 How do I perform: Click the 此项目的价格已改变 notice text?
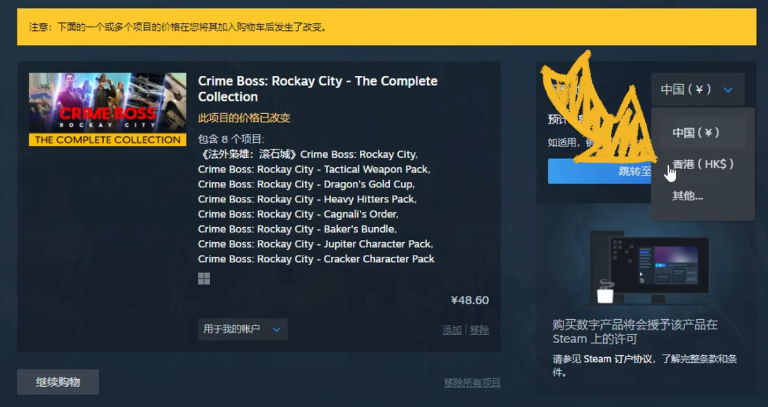(x=244, y=118)
